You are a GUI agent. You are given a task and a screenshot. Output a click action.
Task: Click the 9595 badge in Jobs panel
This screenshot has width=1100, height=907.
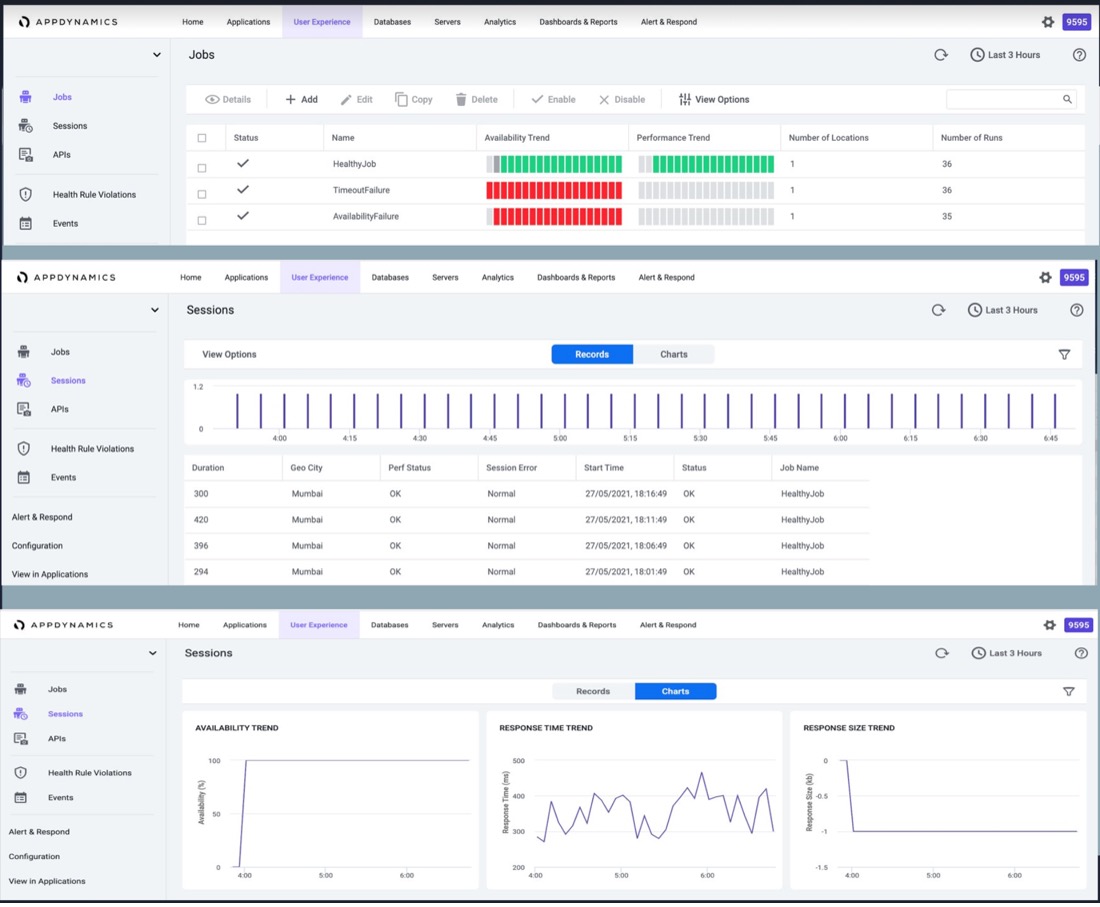tap(1076, 22)
